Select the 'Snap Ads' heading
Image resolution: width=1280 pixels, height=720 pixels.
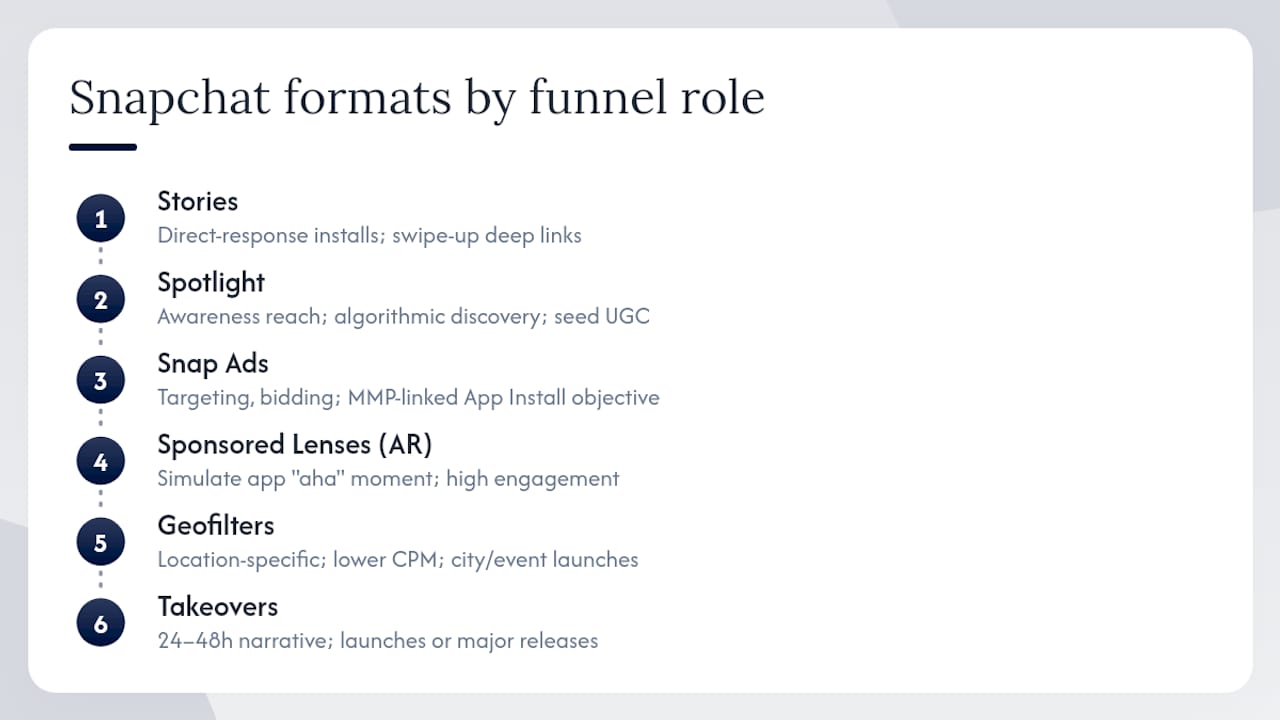point(213,364)
